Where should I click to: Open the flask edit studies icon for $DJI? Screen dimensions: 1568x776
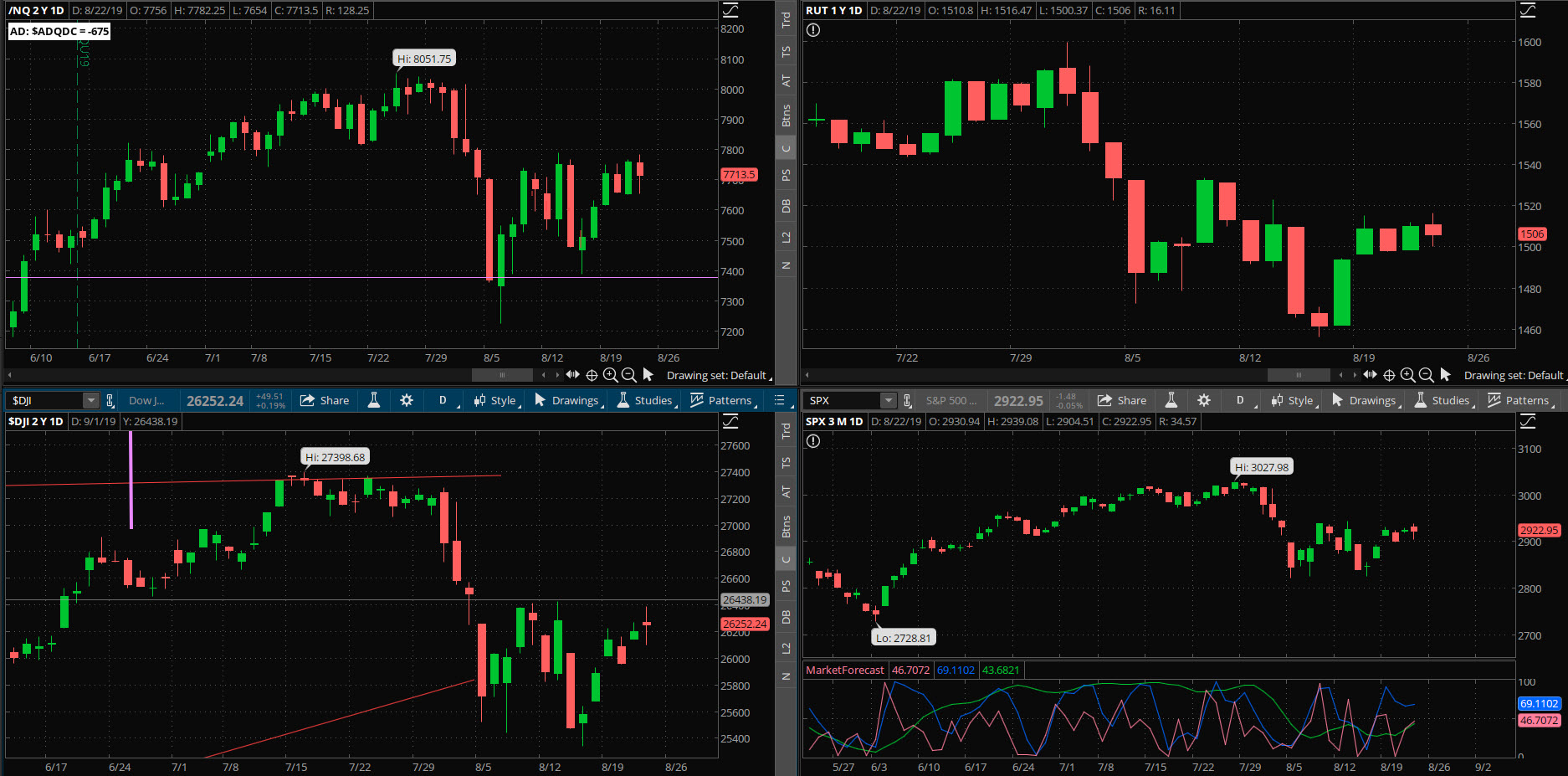tap(374, 400)
